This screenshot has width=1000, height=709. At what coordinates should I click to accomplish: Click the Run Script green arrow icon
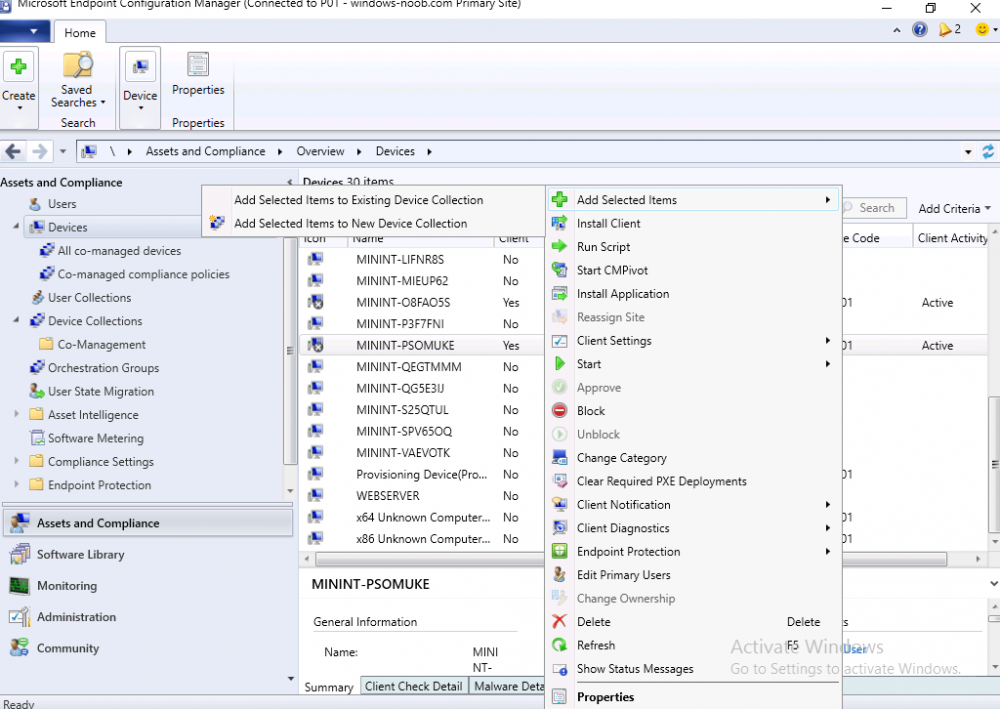tap(559, 247)
